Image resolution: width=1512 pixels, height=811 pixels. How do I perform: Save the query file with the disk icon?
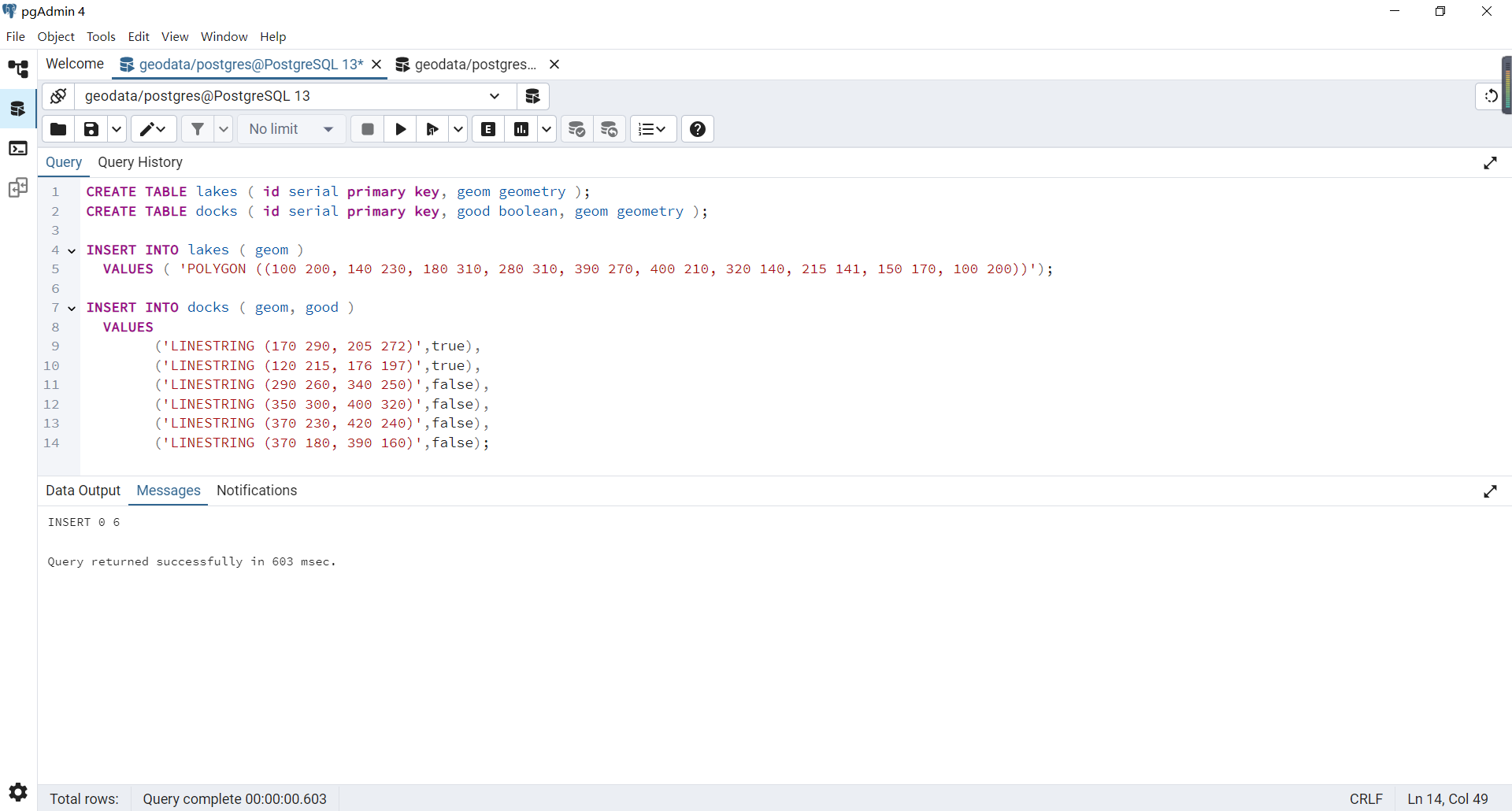91,129
